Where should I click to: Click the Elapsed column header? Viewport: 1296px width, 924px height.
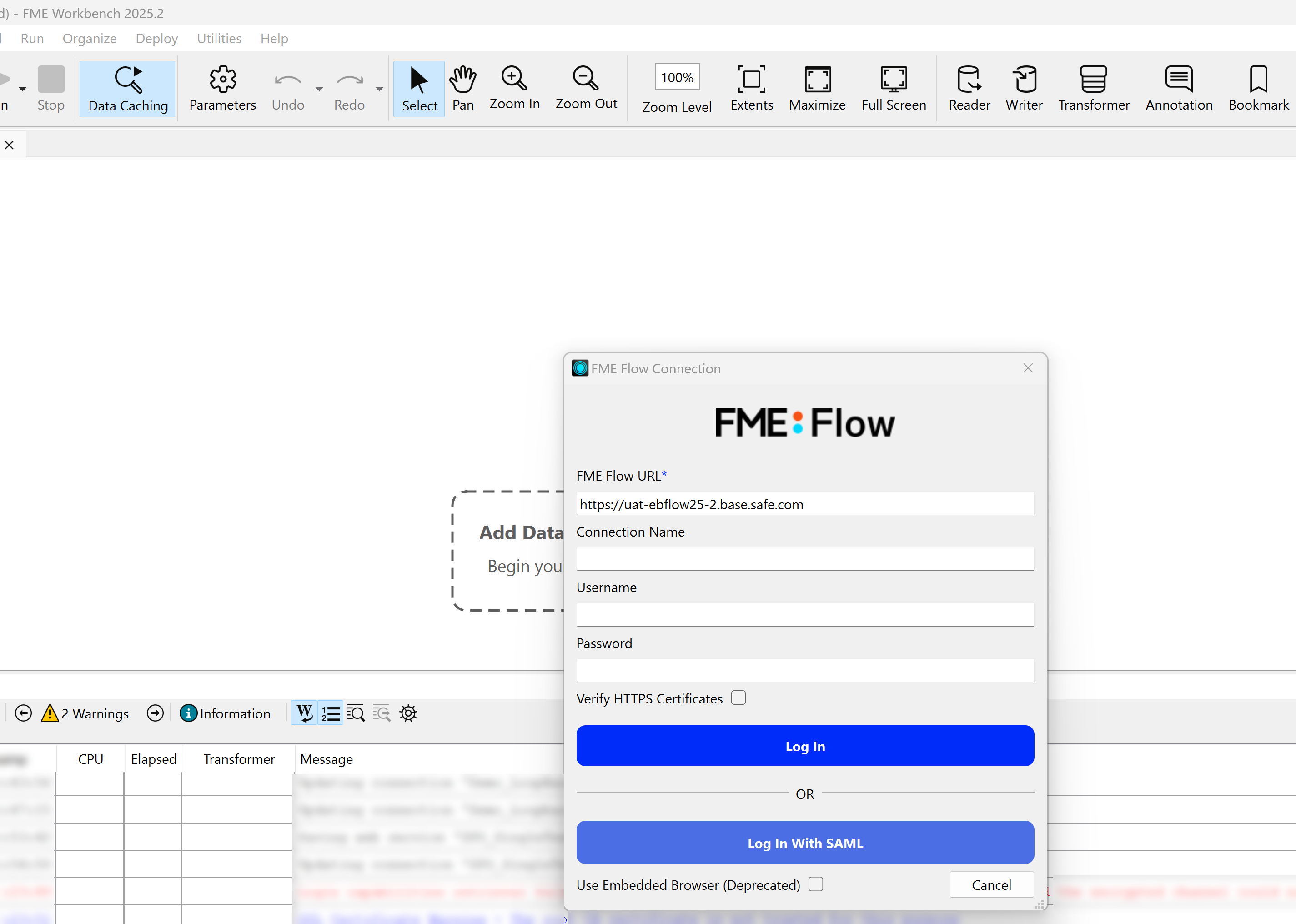(154, 759)
